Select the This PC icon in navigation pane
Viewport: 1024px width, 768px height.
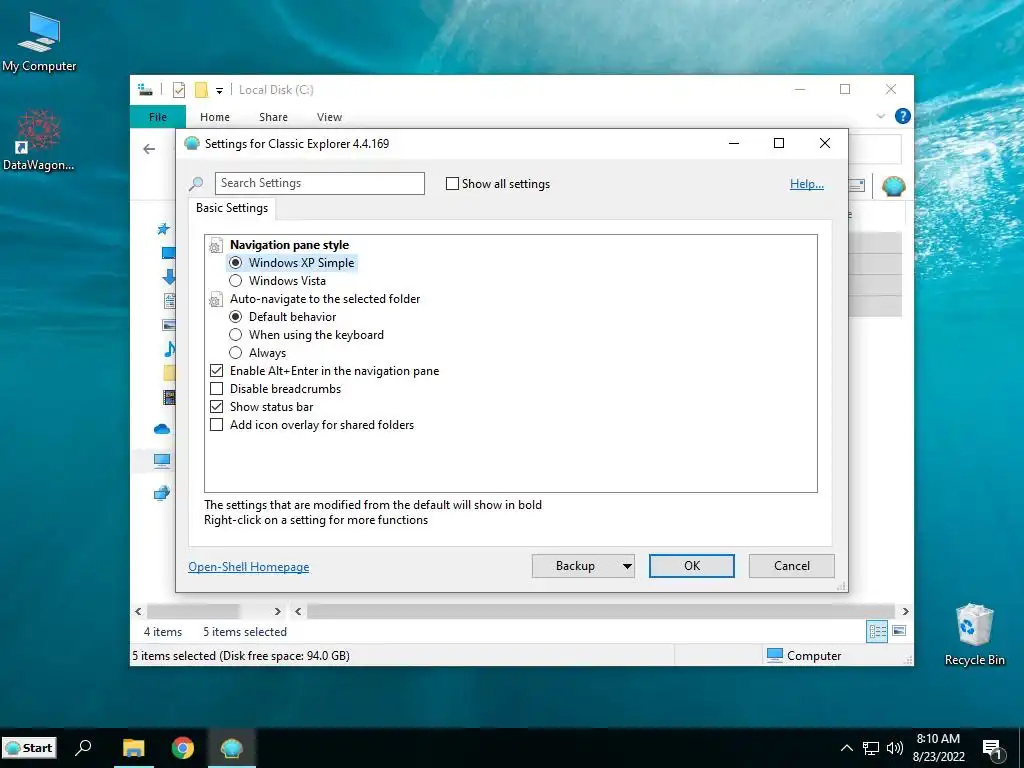coord(162,460)
